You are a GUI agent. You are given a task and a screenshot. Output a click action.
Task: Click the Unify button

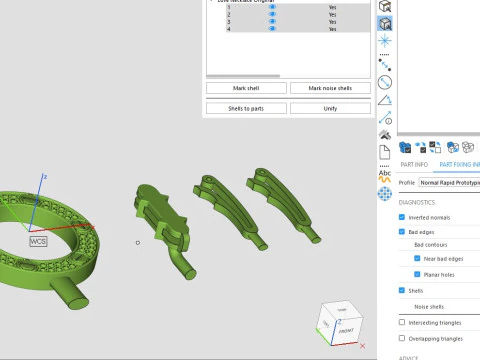330,108
